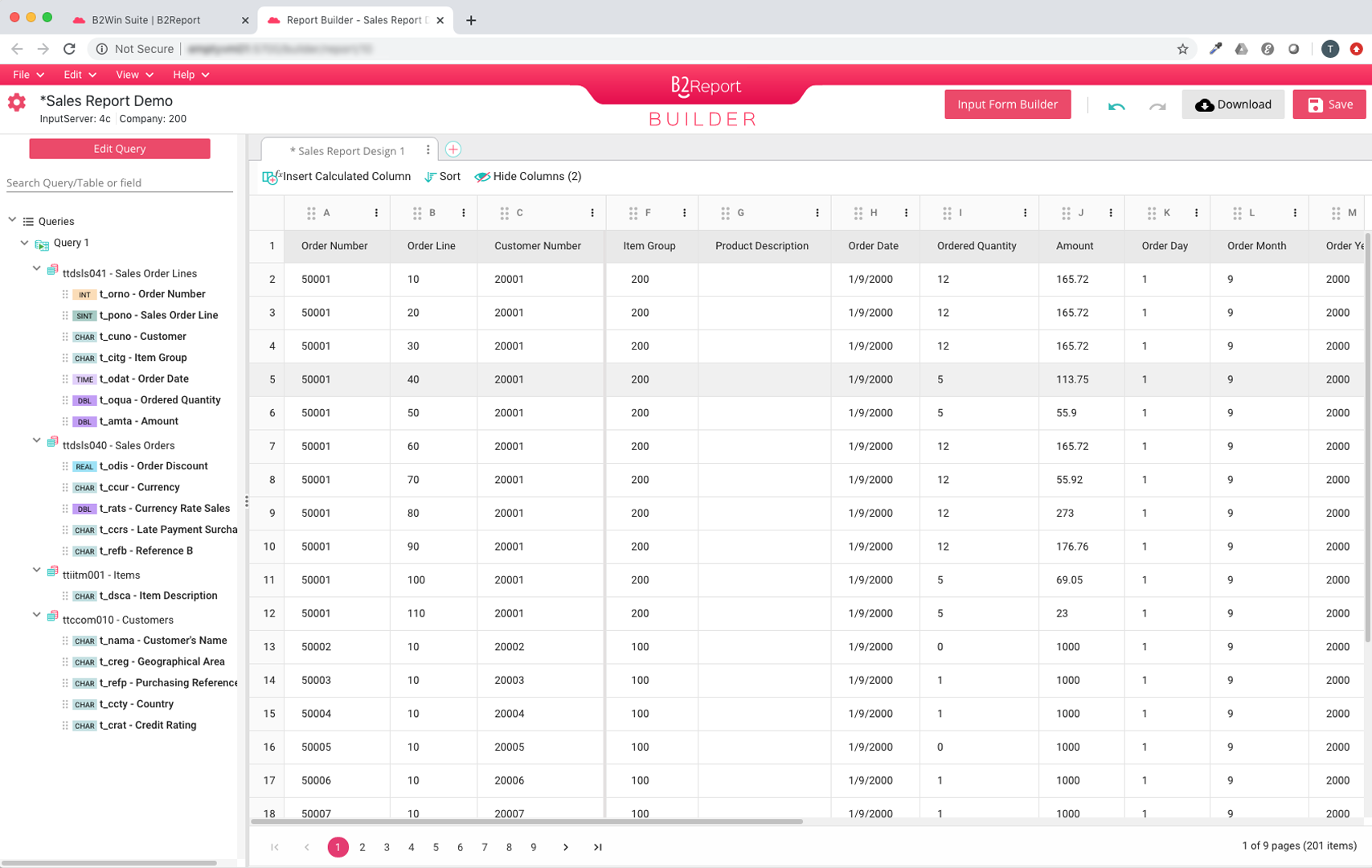The height and width of the screenshot is (868, 1372).
Task: Go to page 2 in pagination
Action: 362,847
